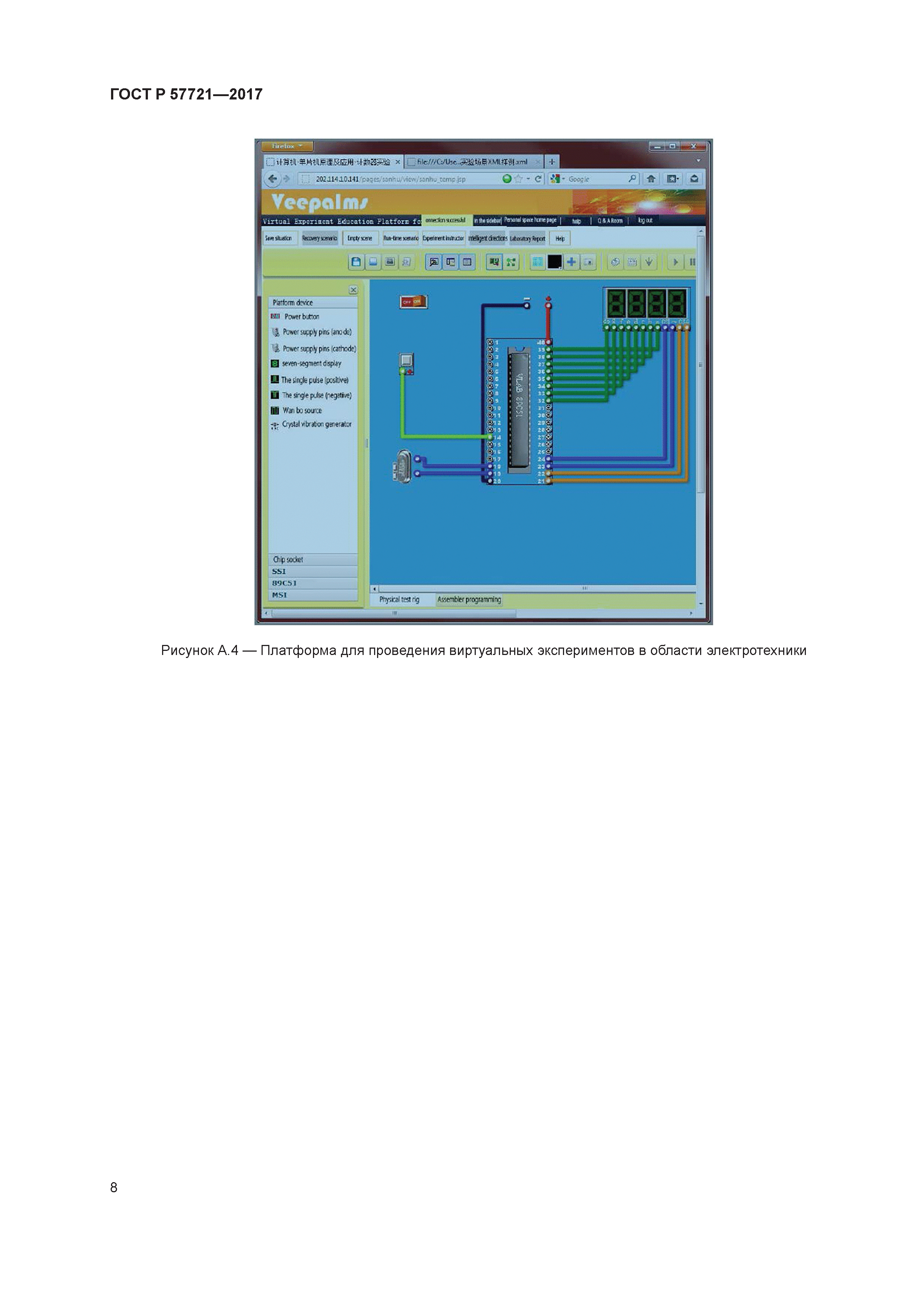Open the Firefox menu button

(288, 146)
